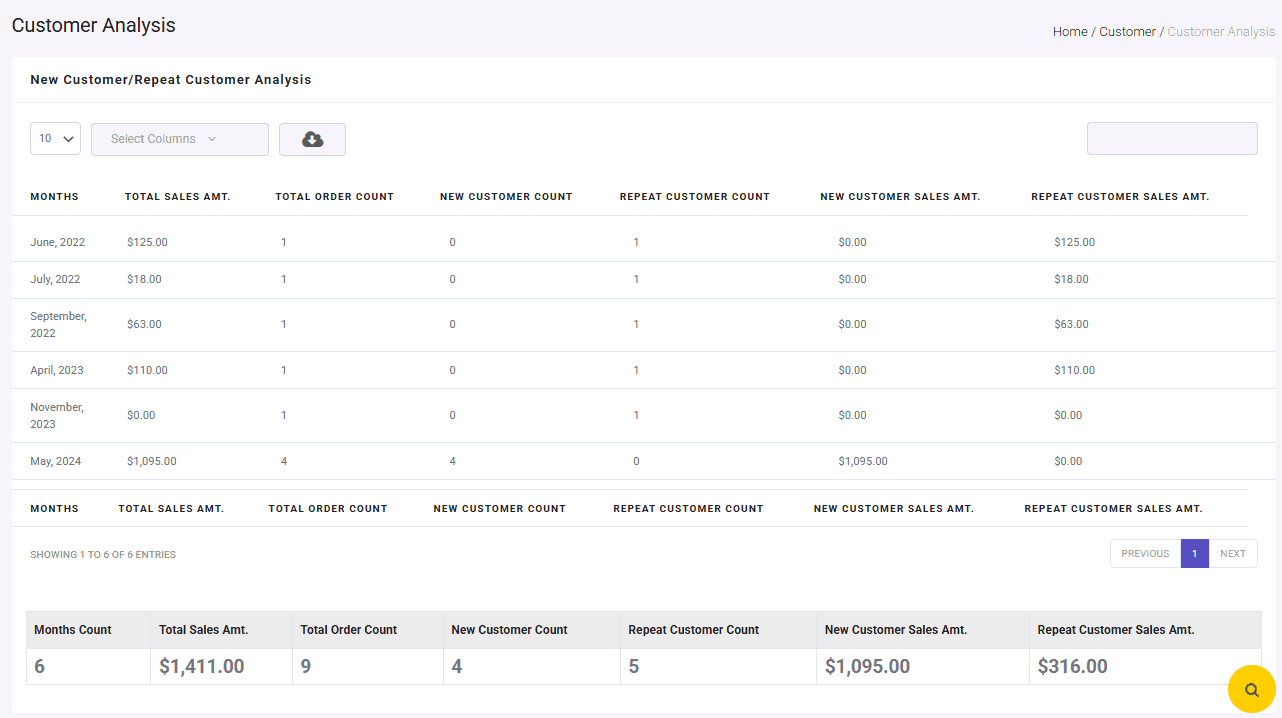Click the Next pagination button

pos(1232,554)
